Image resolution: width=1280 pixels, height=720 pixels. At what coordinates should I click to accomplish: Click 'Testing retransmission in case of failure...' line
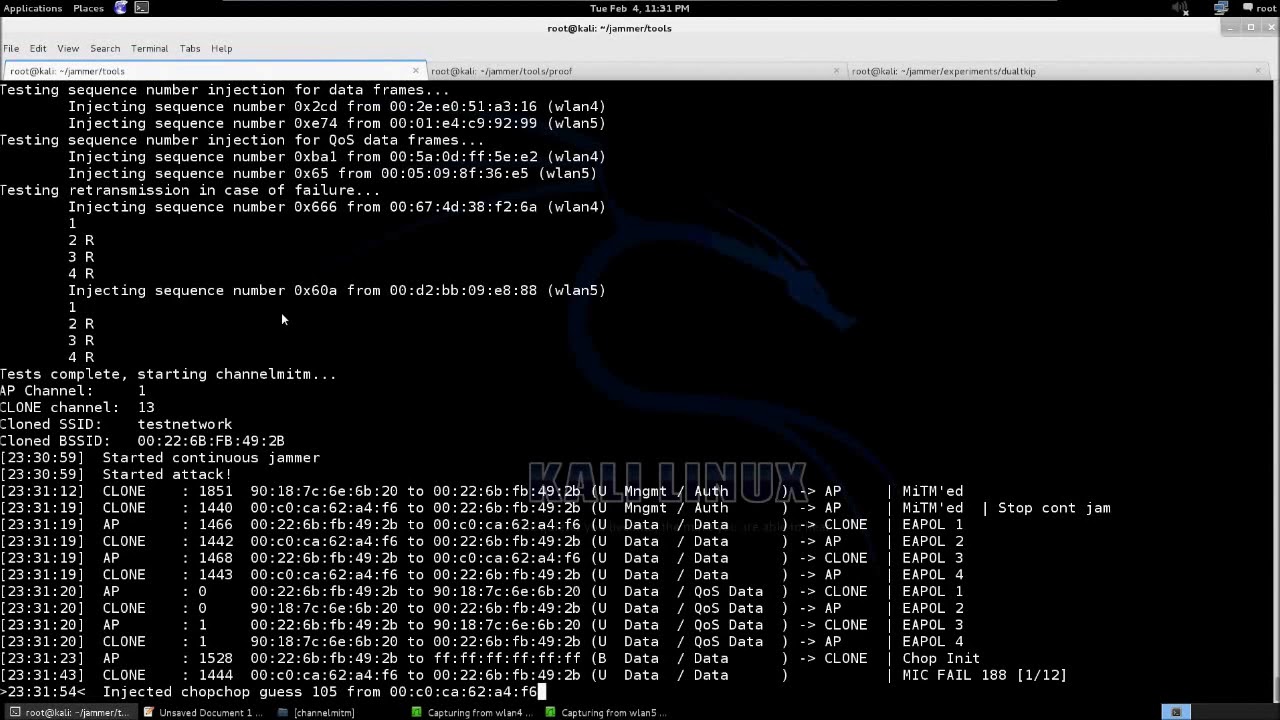tap(190, 190)
